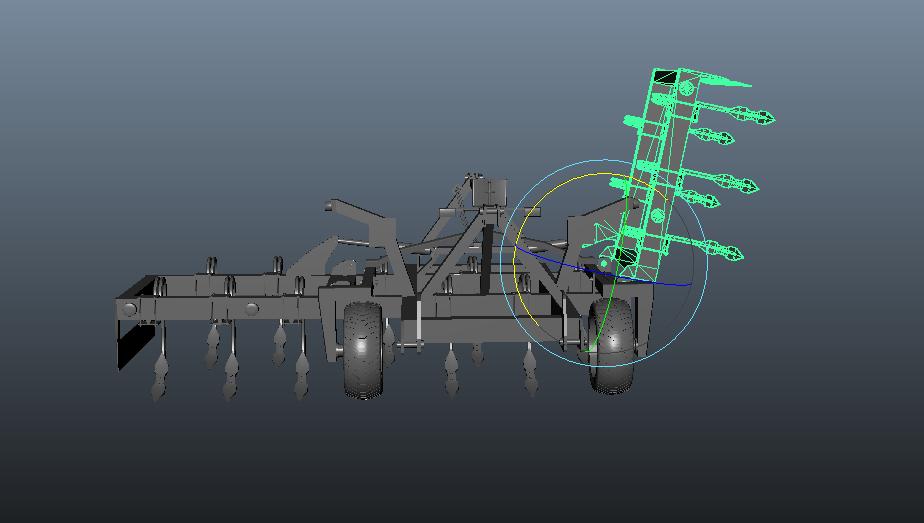Screen dimensions: 924x523
Task: Click the leftmost hanging shovel tine
Action: pos(160,378)
